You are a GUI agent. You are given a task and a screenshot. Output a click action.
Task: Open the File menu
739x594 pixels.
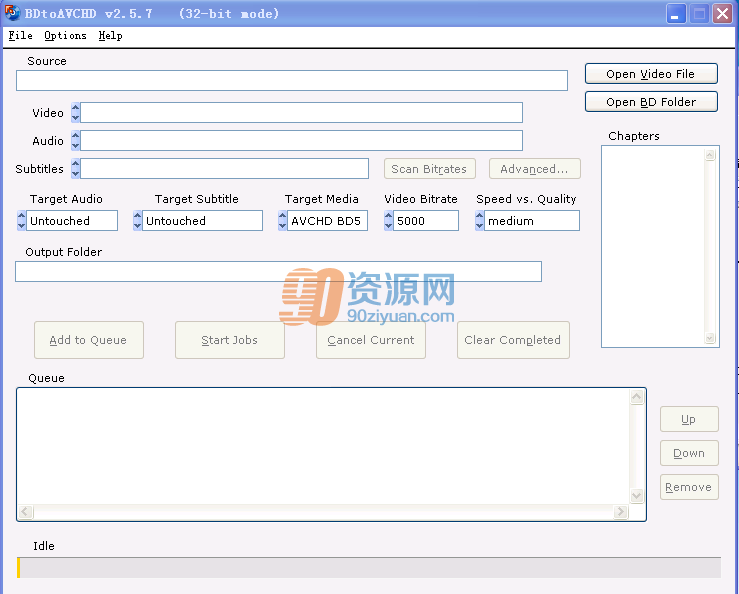[20, 36]
